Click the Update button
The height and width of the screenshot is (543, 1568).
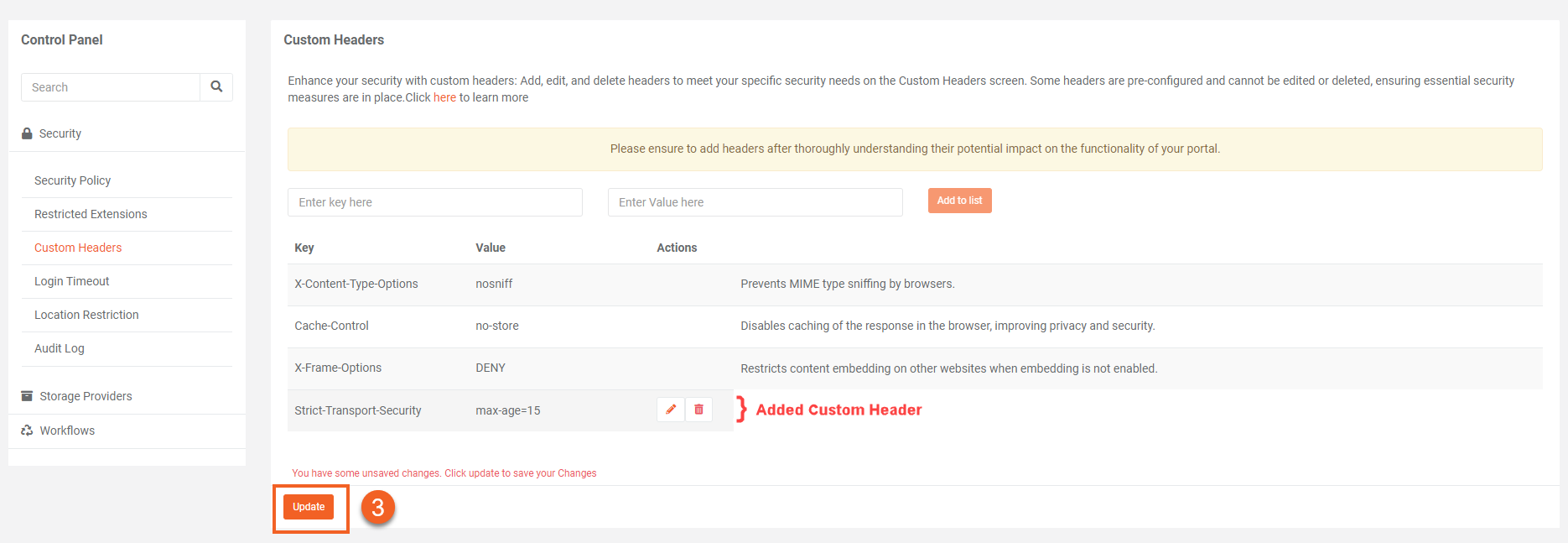pyautogui.click(x=309, y=507)
